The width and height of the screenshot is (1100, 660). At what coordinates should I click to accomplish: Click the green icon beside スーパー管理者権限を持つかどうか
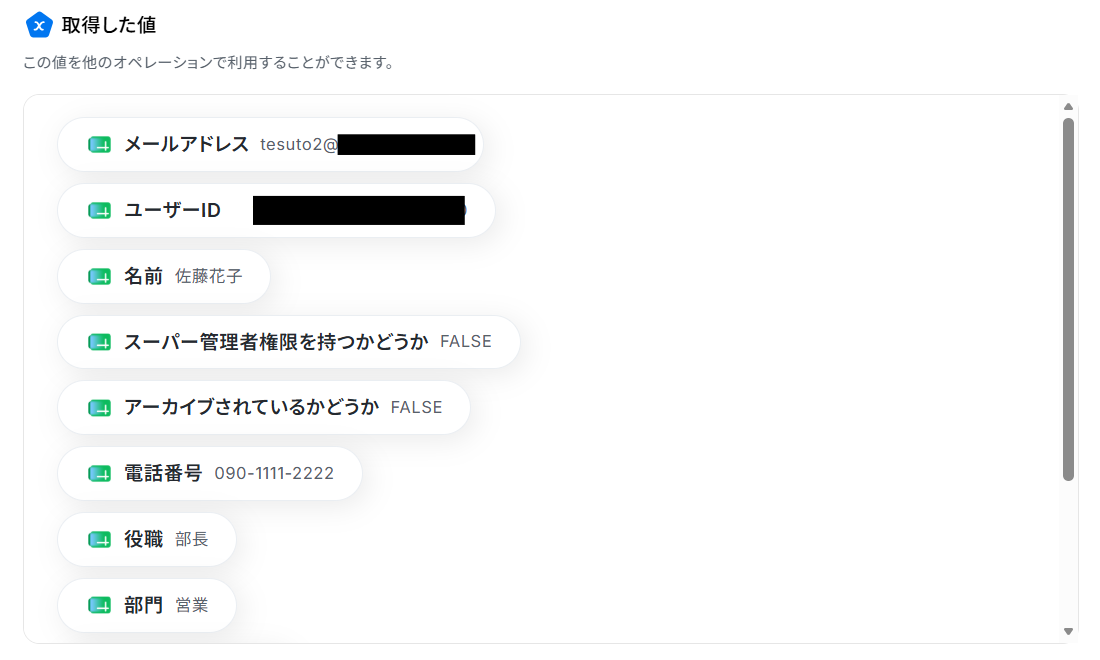click(x=99, y=342)
